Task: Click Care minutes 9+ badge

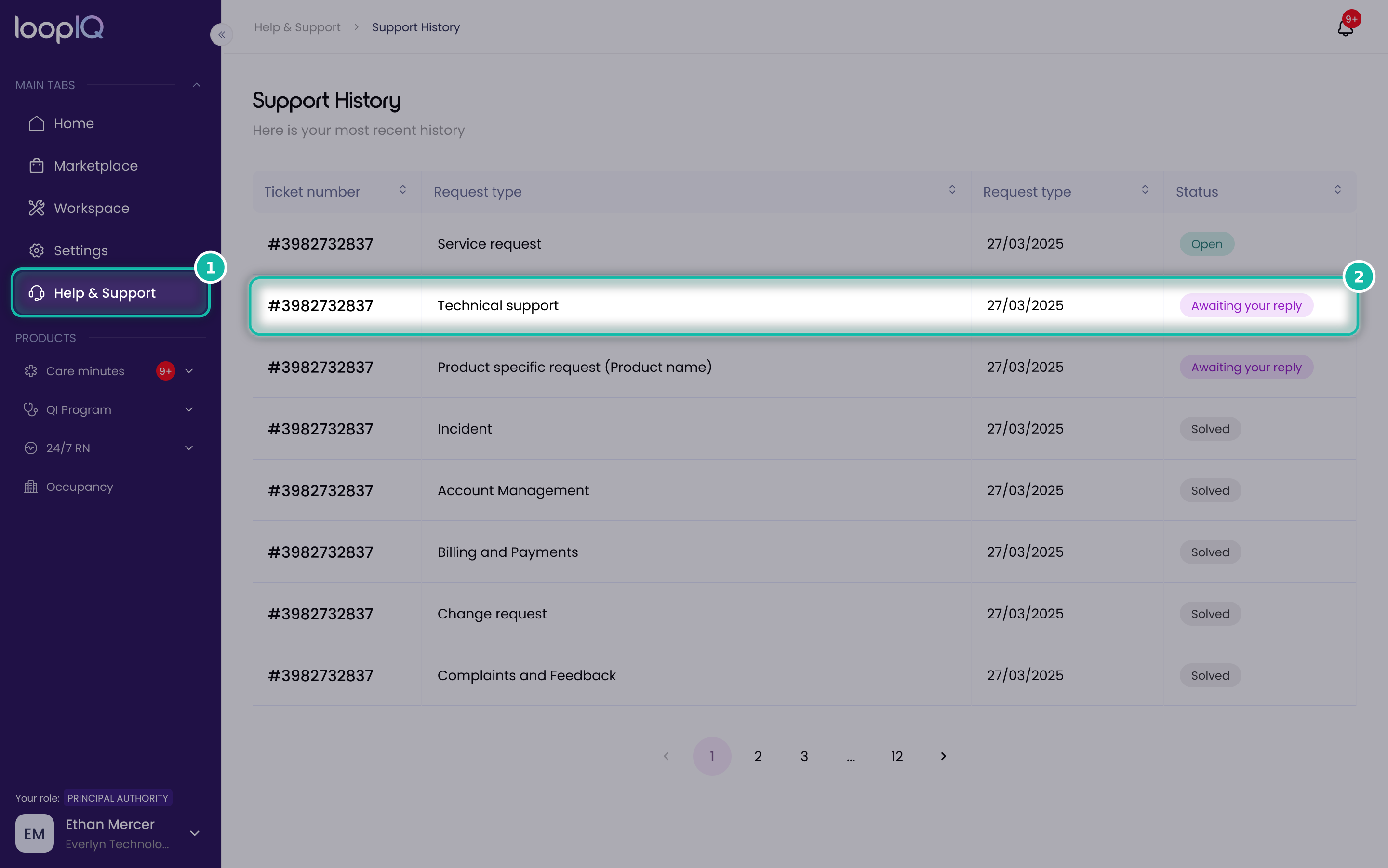Action: (x=165, y=371)
